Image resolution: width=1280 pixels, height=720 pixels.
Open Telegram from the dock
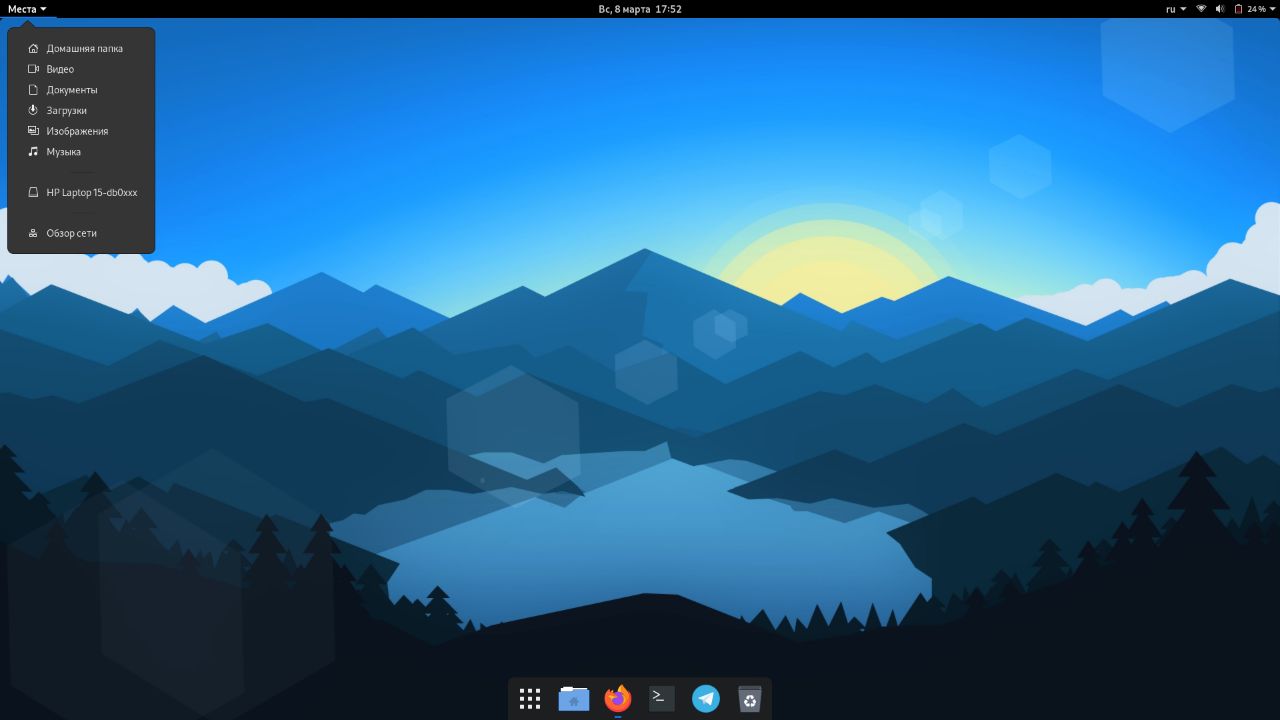tap(706, 698)
